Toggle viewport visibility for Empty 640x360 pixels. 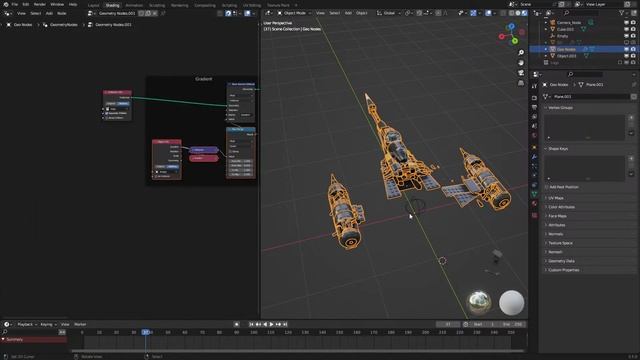(627, 36)
